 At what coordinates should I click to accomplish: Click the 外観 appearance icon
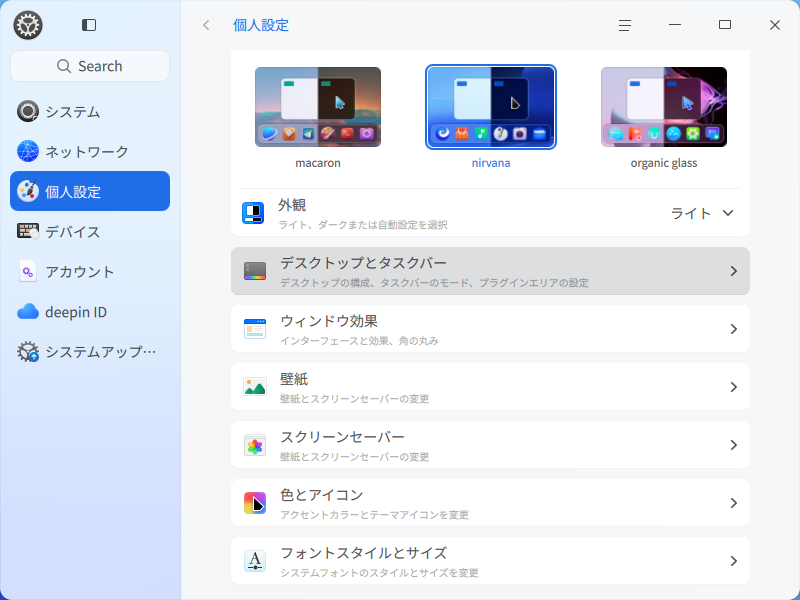click(x=253, y=213)
